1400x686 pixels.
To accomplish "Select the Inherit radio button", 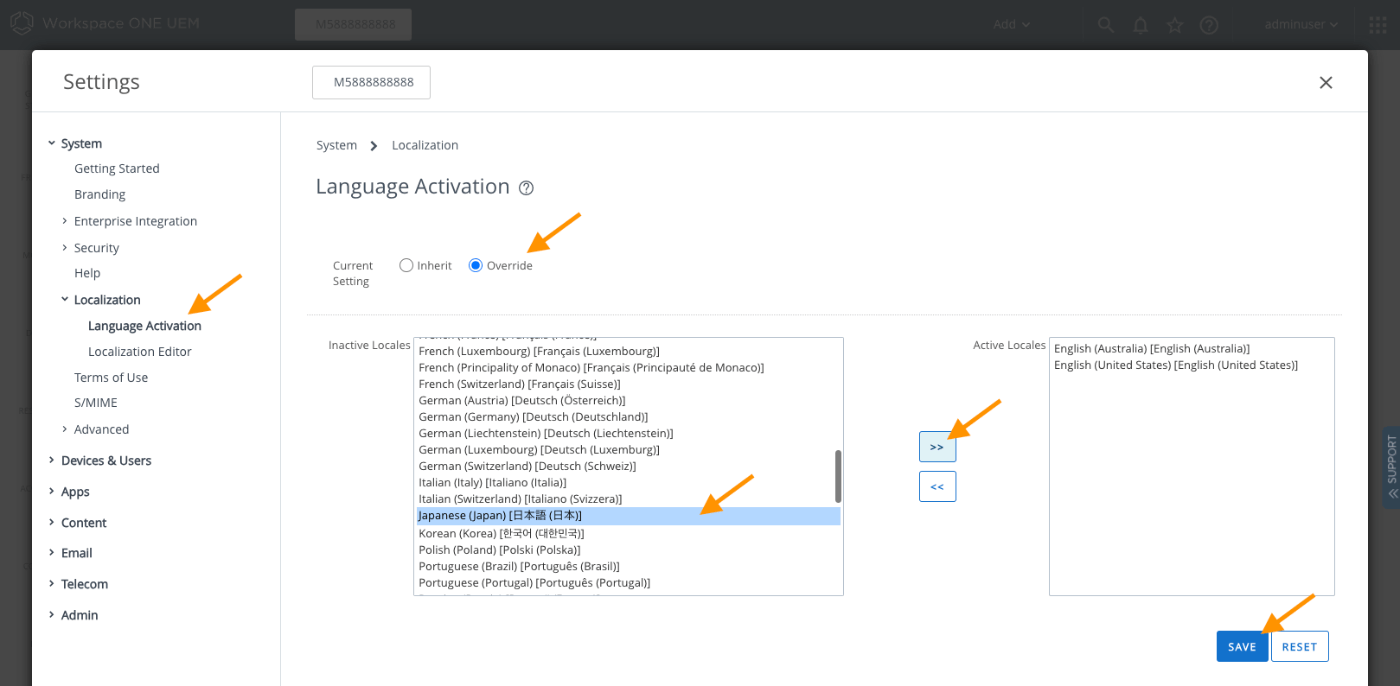I will coord(406,265).
